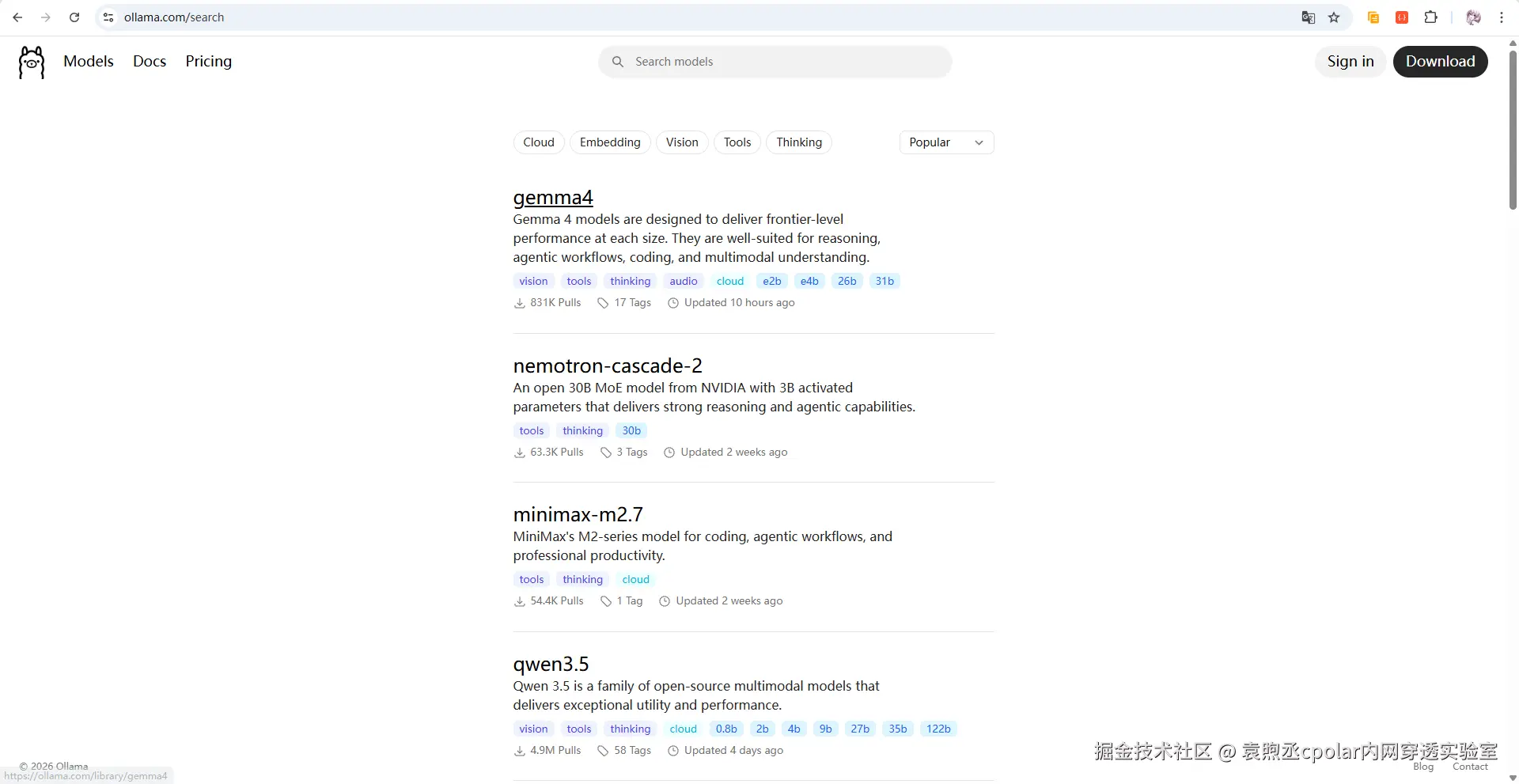This screenshot has width=1519, height=784.
Task: Open the browser three-dot menu
Action: tap(1502, 17)
